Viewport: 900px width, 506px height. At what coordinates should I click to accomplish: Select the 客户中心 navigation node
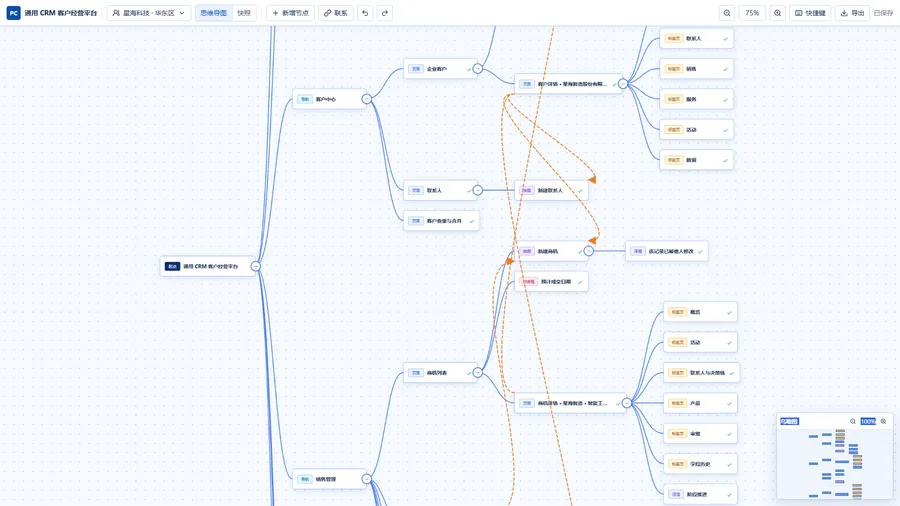click(329, 99)
